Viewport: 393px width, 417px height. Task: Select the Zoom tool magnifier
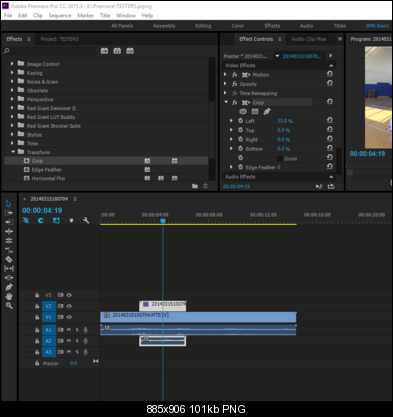[9, 305]
